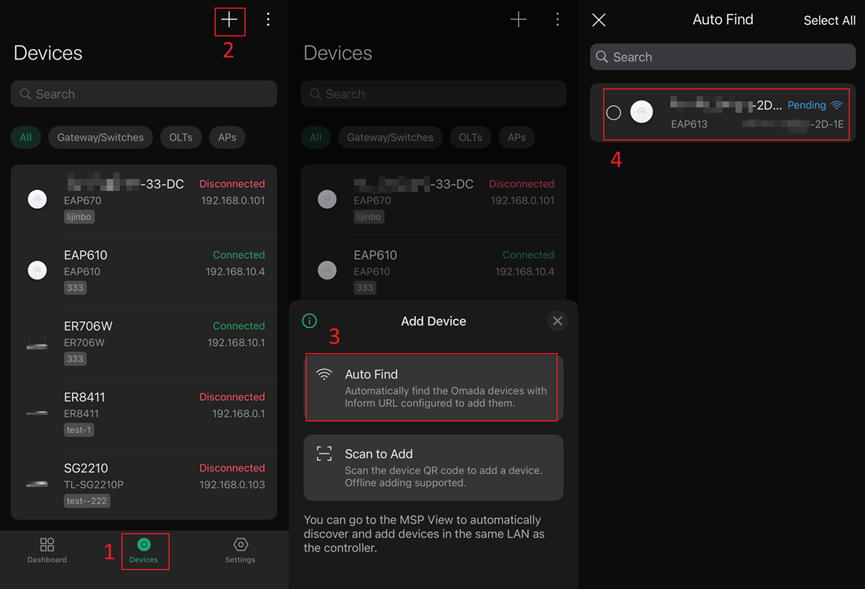Select the radio button for the EAP613 device
Image resolution: width=865 pixels, height=589 pixels.
coord(614,113)
